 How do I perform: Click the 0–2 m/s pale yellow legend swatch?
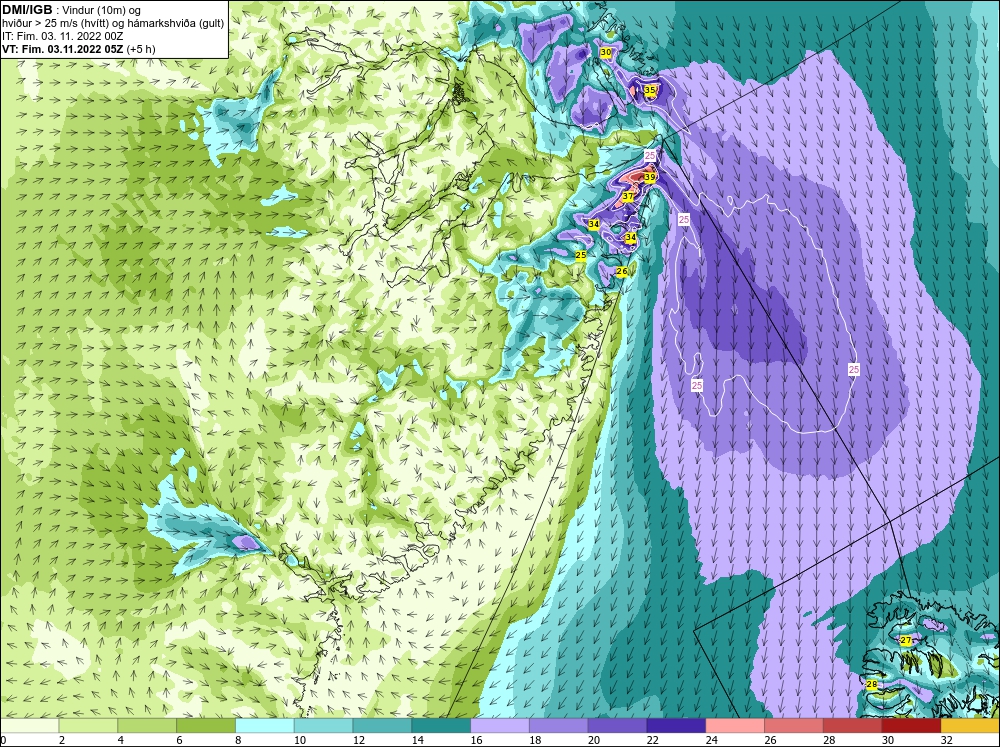tap(29, 726)
